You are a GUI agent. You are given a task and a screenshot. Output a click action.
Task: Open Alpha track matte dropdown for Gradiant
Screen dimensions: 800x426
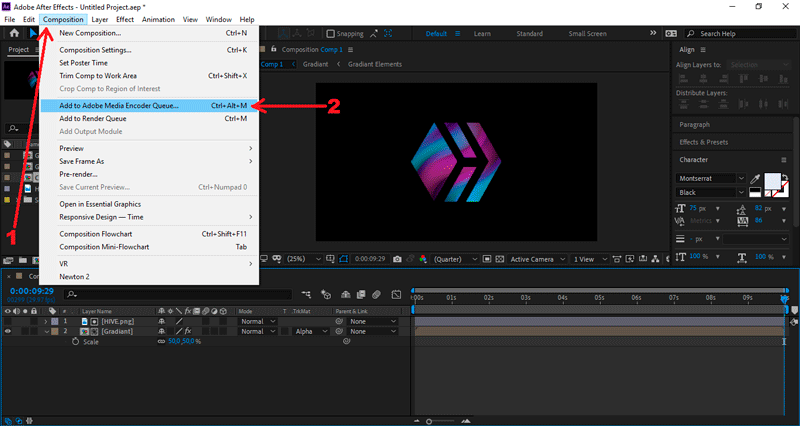click(x=311, y=331)
